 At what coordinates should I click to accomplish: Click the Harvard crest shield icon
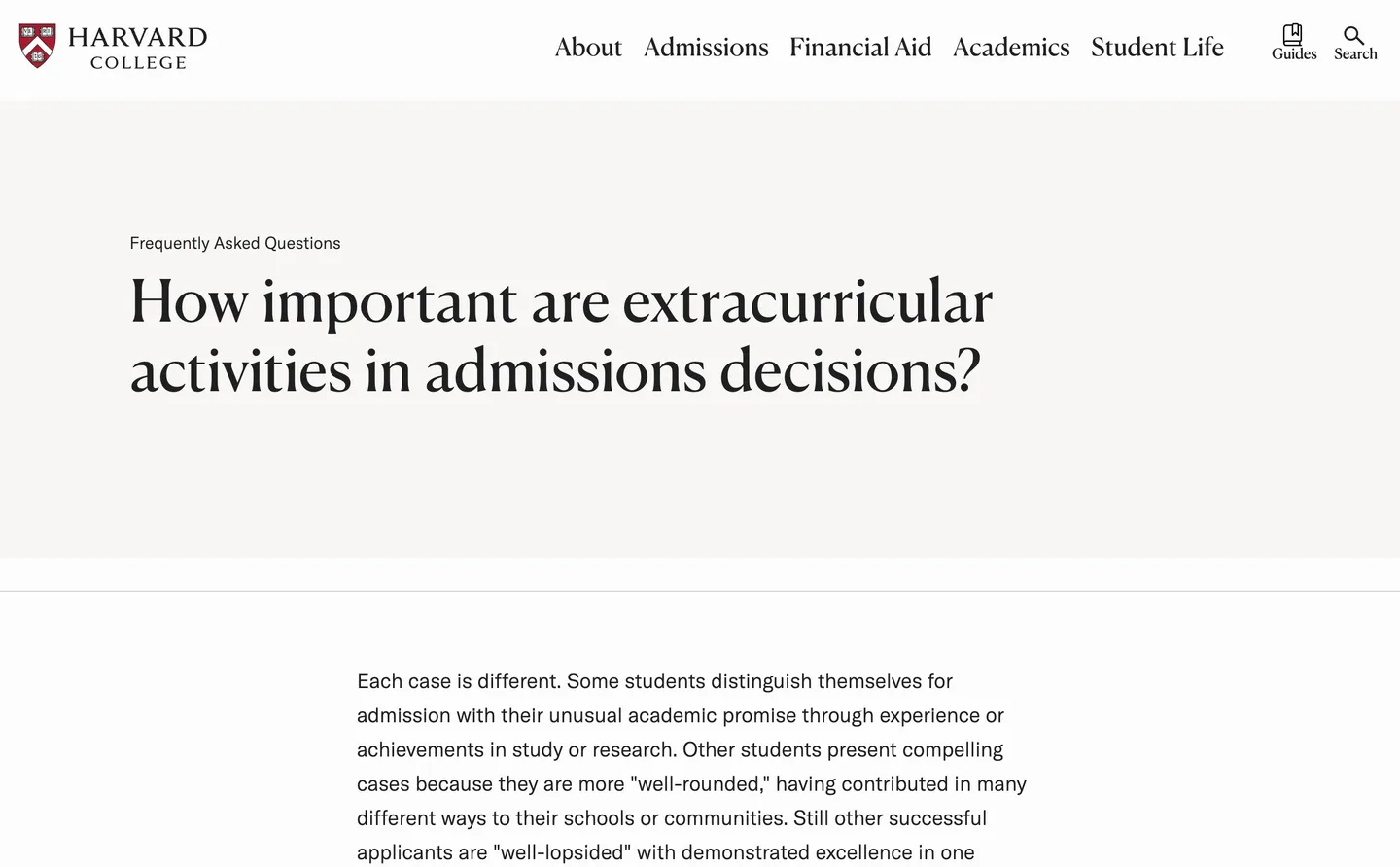[37, 45]
